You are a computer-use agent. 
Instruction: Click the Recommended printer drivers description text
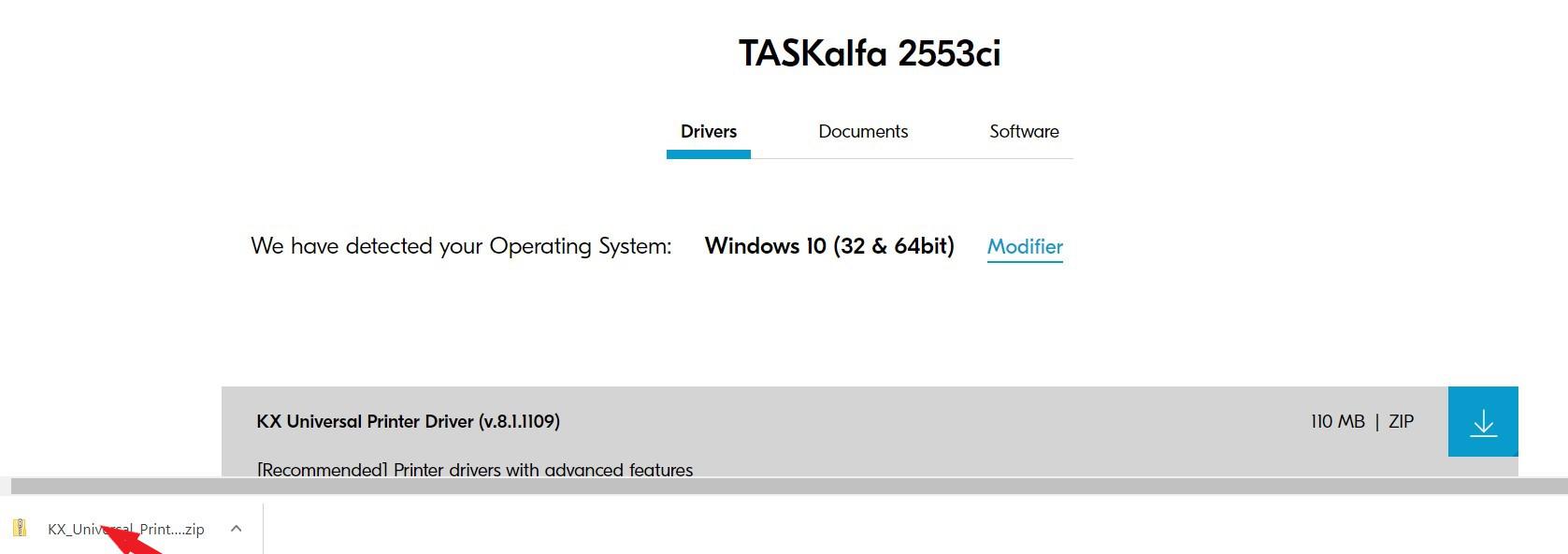(475, 470)
